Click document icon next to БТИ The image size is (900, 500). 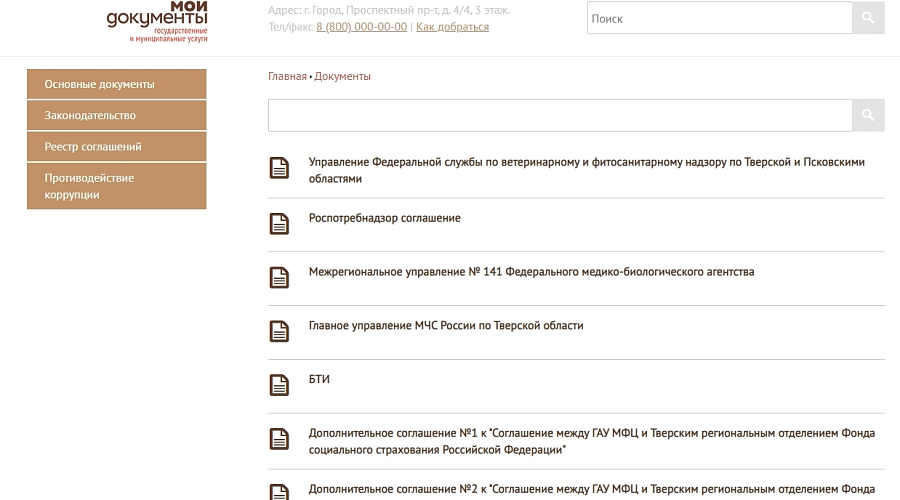click(x=280, y=385)
